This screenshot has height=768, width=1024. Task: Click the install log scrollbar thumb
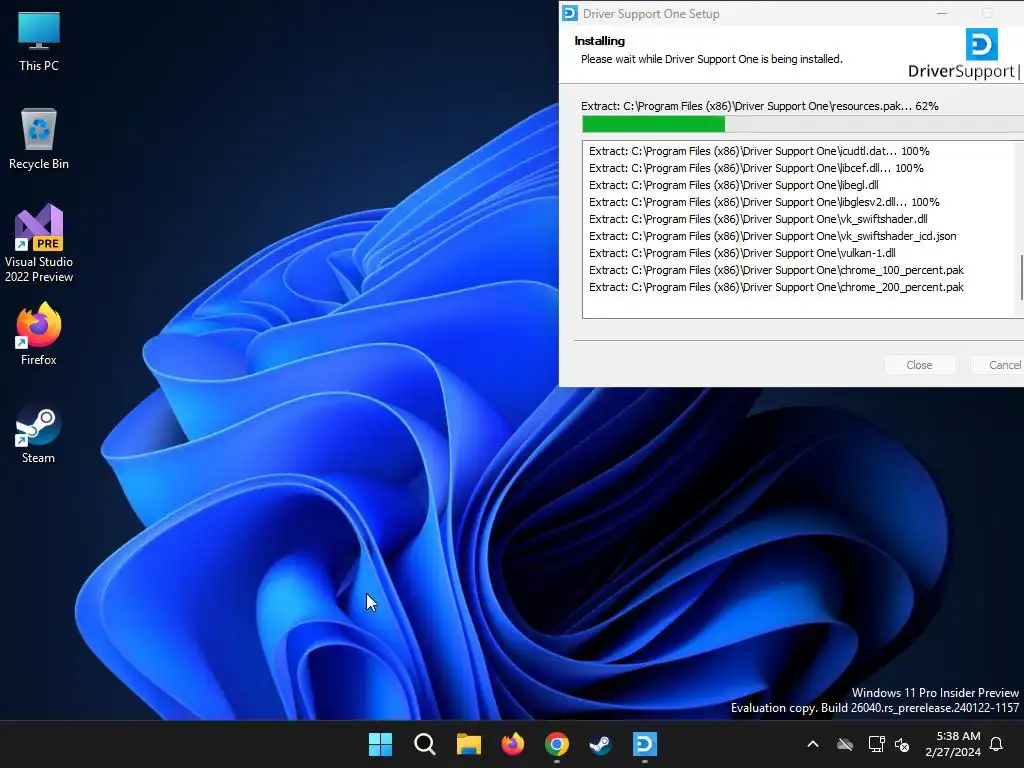(x=1021, y=277)
